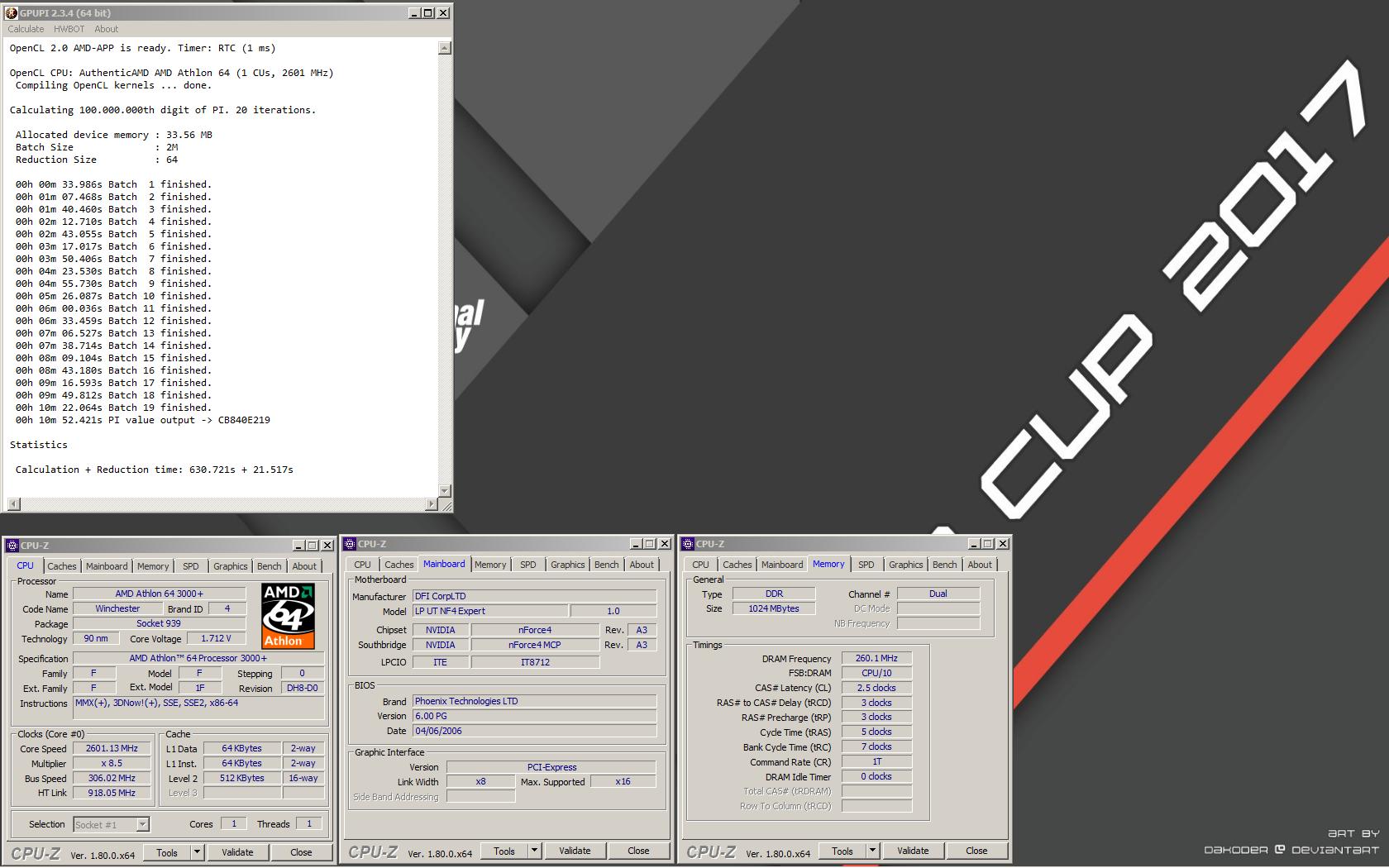Click the CAS# Latency value 2.5 clocks
This screenshot has height=868, width=1389.
pos(876,688)
